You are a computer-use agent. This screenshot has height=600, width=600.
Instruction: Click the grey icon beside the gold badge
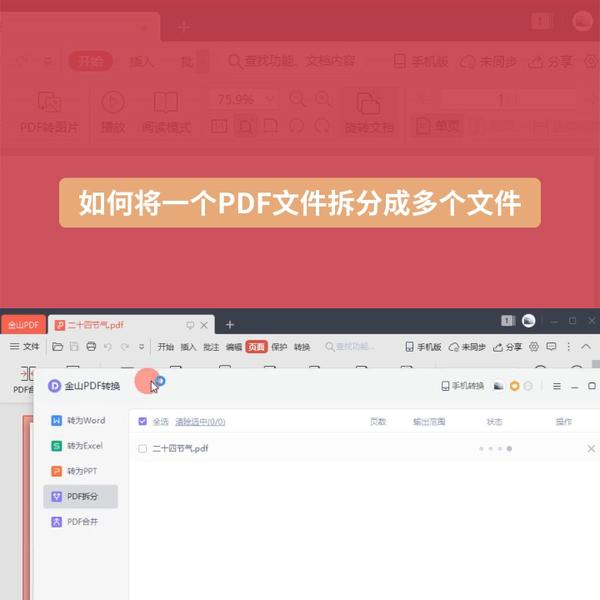528,386
